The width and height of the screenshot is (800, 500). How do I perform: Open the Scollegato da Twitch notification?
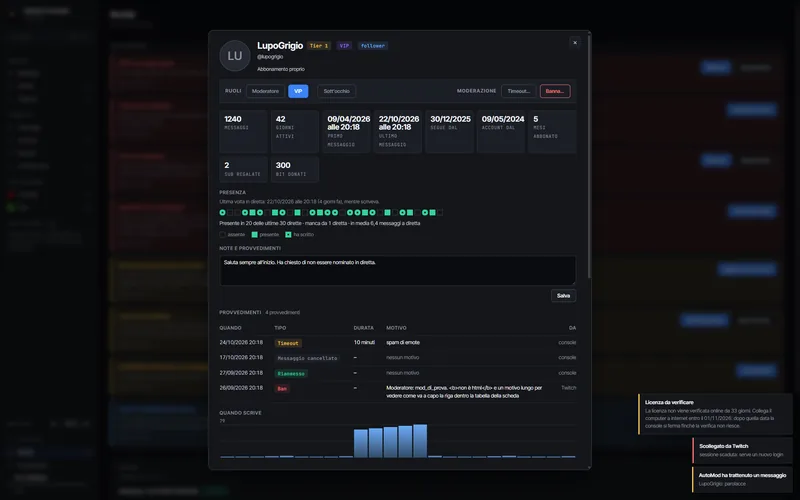click(x=742, y=450)
